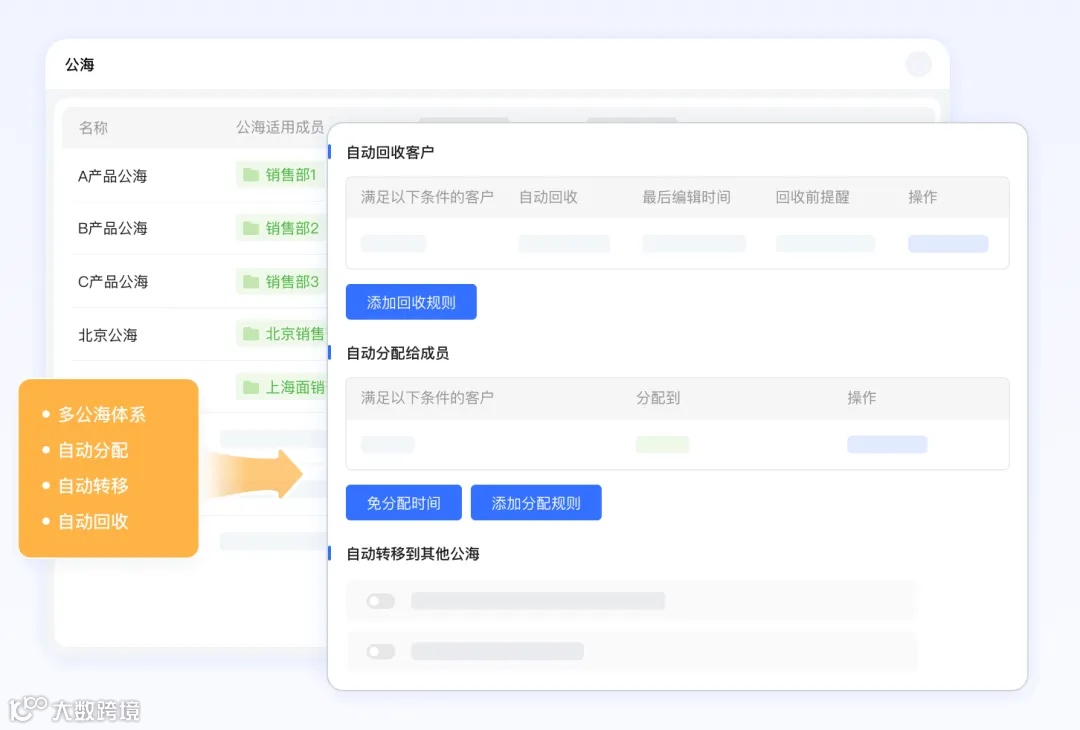Click 添加回收规则 button
Viewport: 1080px width, 730px height.
click(x=411, y=301)
